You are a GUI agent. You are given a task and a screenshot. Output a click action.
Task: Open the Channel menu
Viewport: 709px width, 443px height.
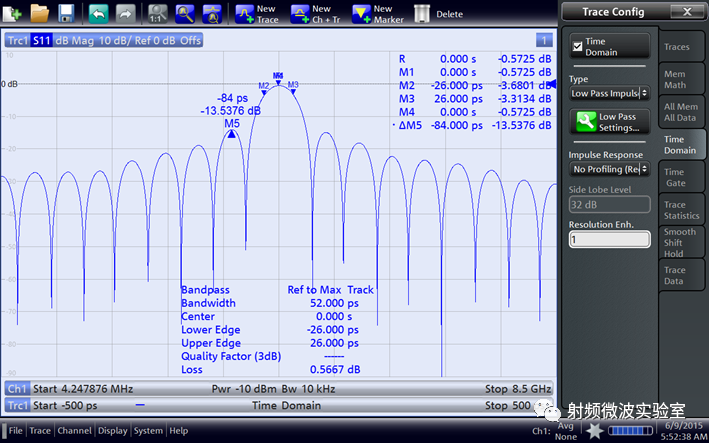click(x=74, y=430)
